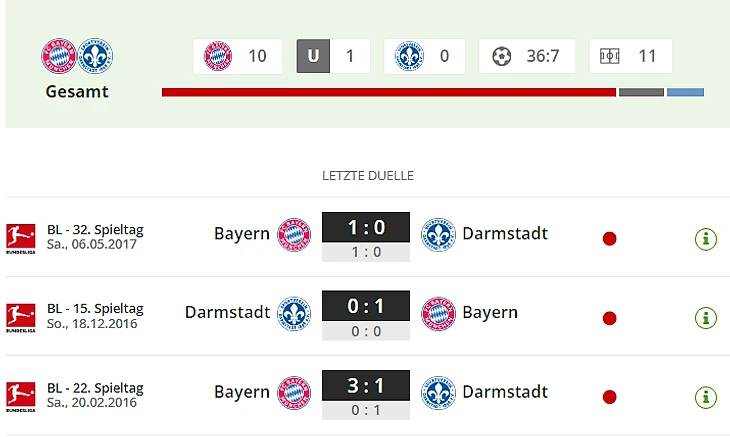
Task: Click the soccer ball goals icon 36:7
Action: [502, 56]
